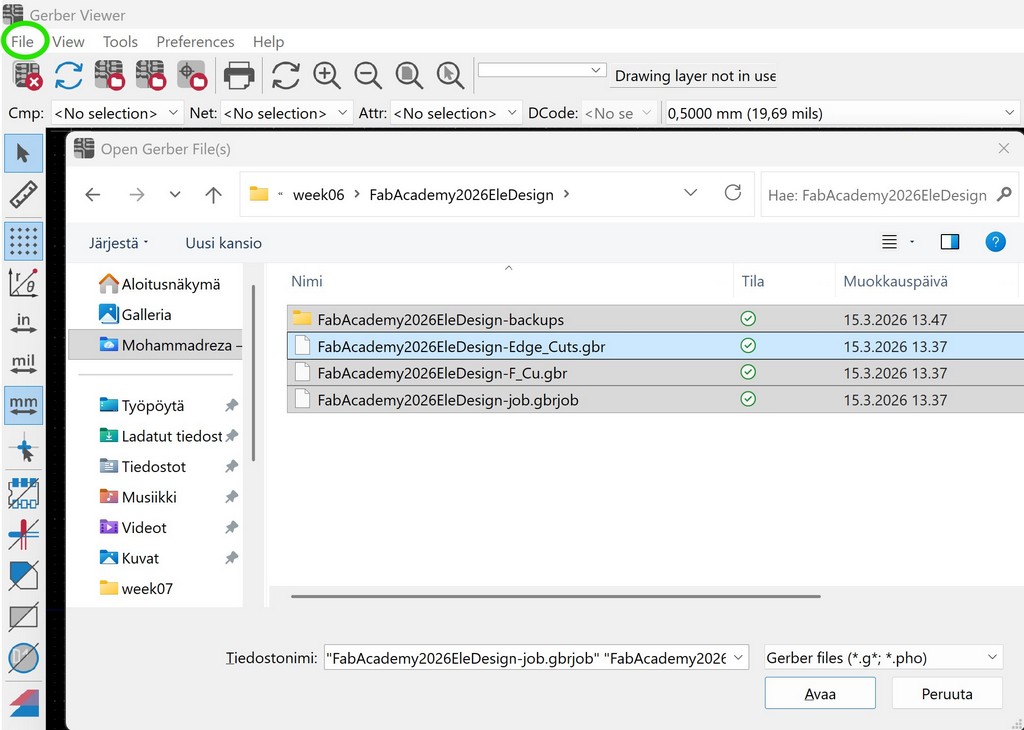
Task: Click the Avaa button
Action: pyautogui.click(x=820, y=693)
